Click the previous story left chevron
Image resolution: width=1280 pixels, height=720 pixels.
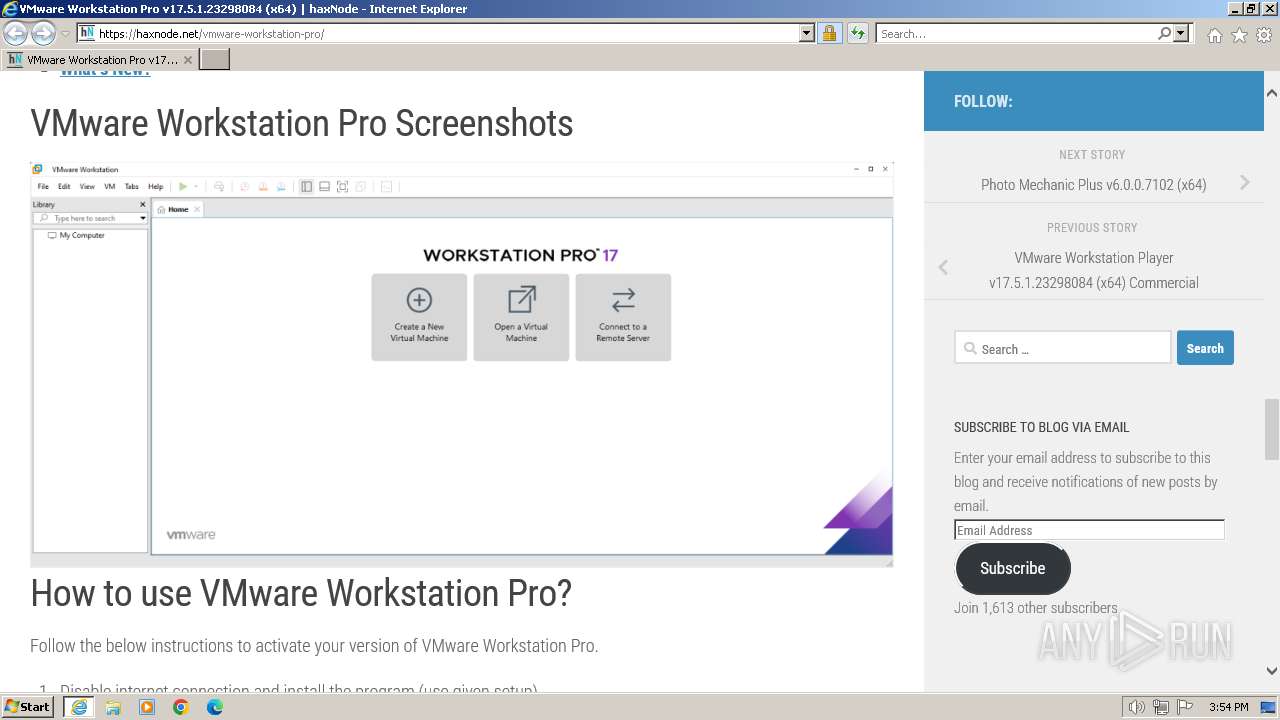coord(943,267)
